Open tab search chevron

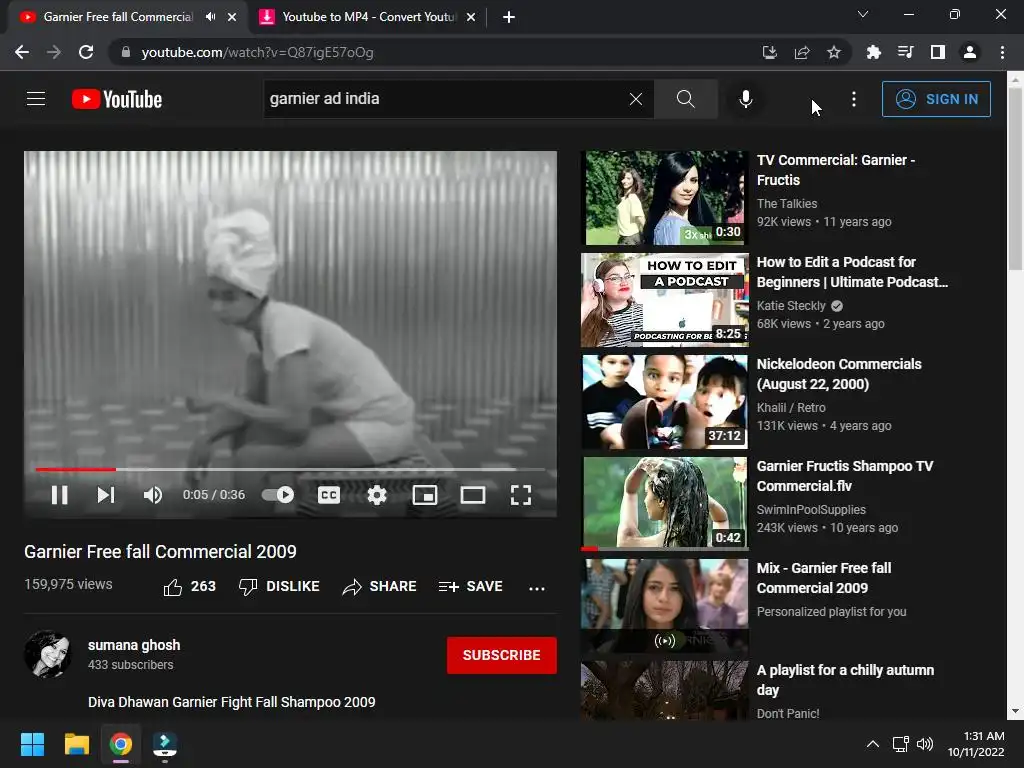(x=863, y=14)
